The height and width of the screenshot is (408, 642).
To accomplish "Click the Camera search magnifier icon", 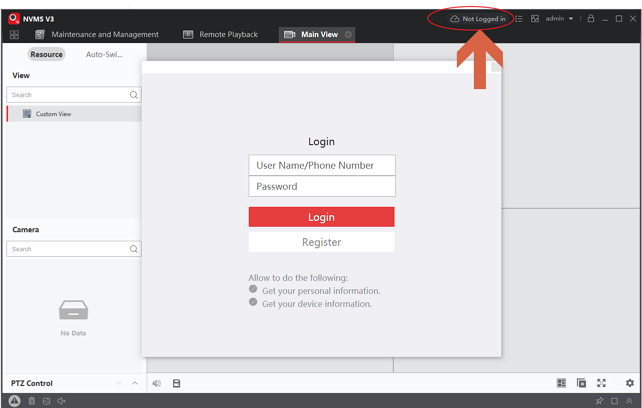I will (133, 249).
